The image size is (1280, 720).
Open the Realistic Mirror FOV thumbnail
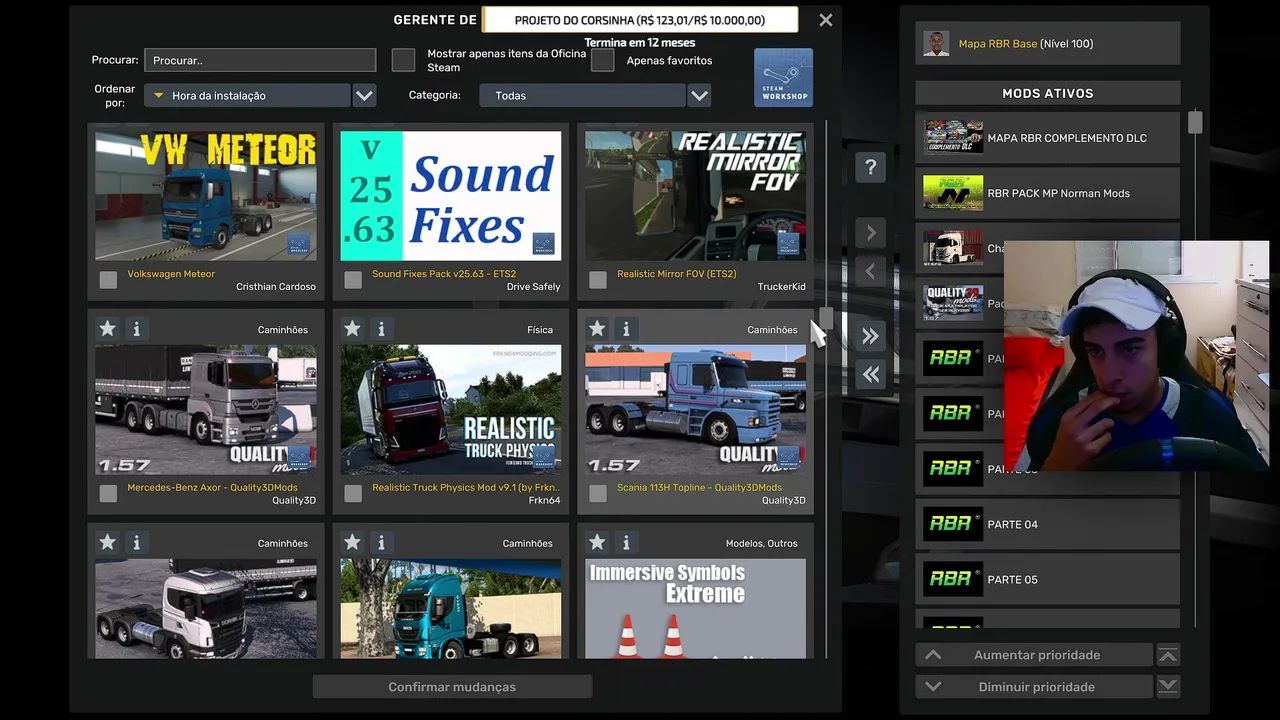click(696, 196)
